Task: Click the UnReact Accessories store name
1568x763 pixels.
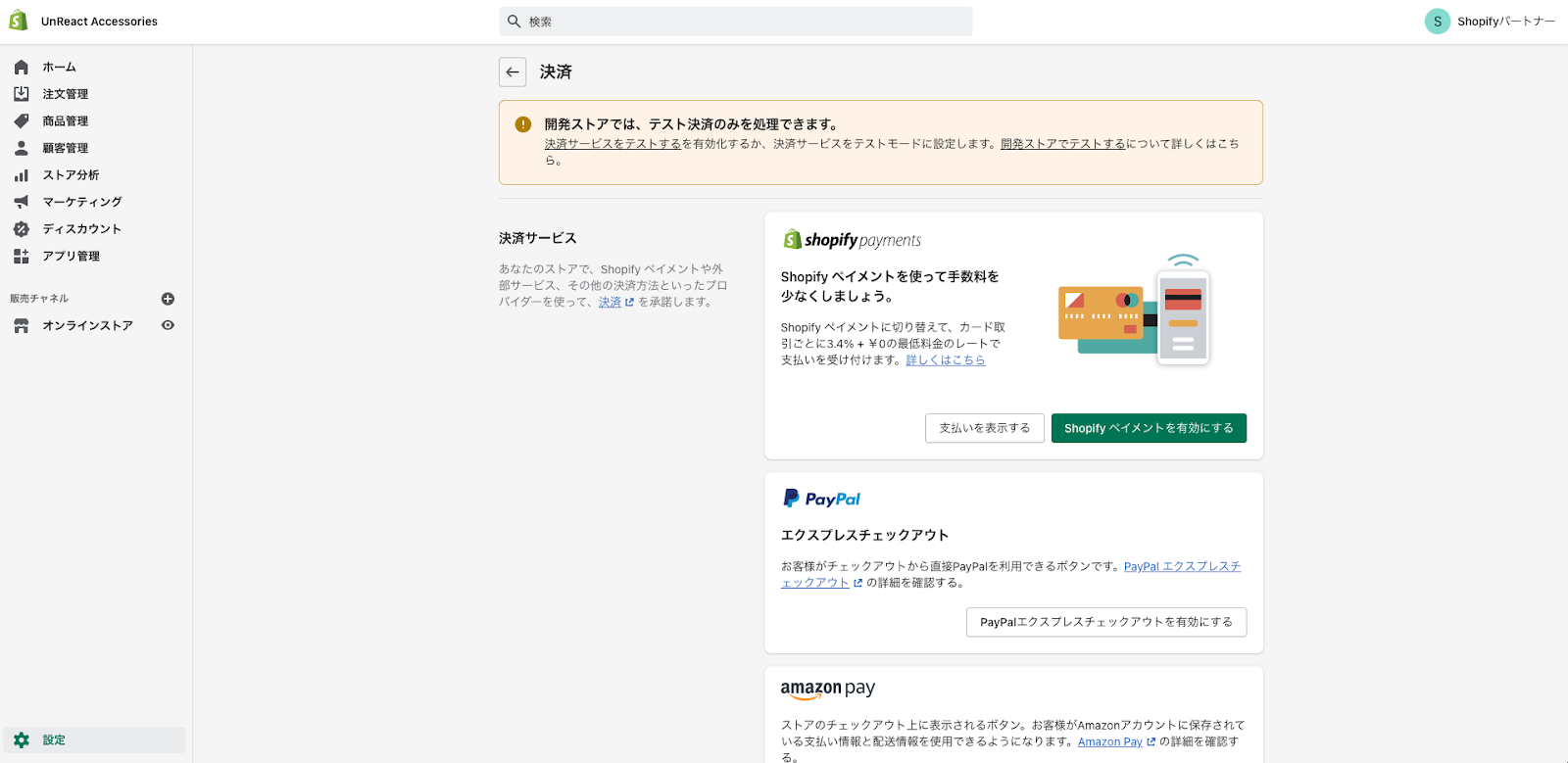Action: click(x=99, y=22)
